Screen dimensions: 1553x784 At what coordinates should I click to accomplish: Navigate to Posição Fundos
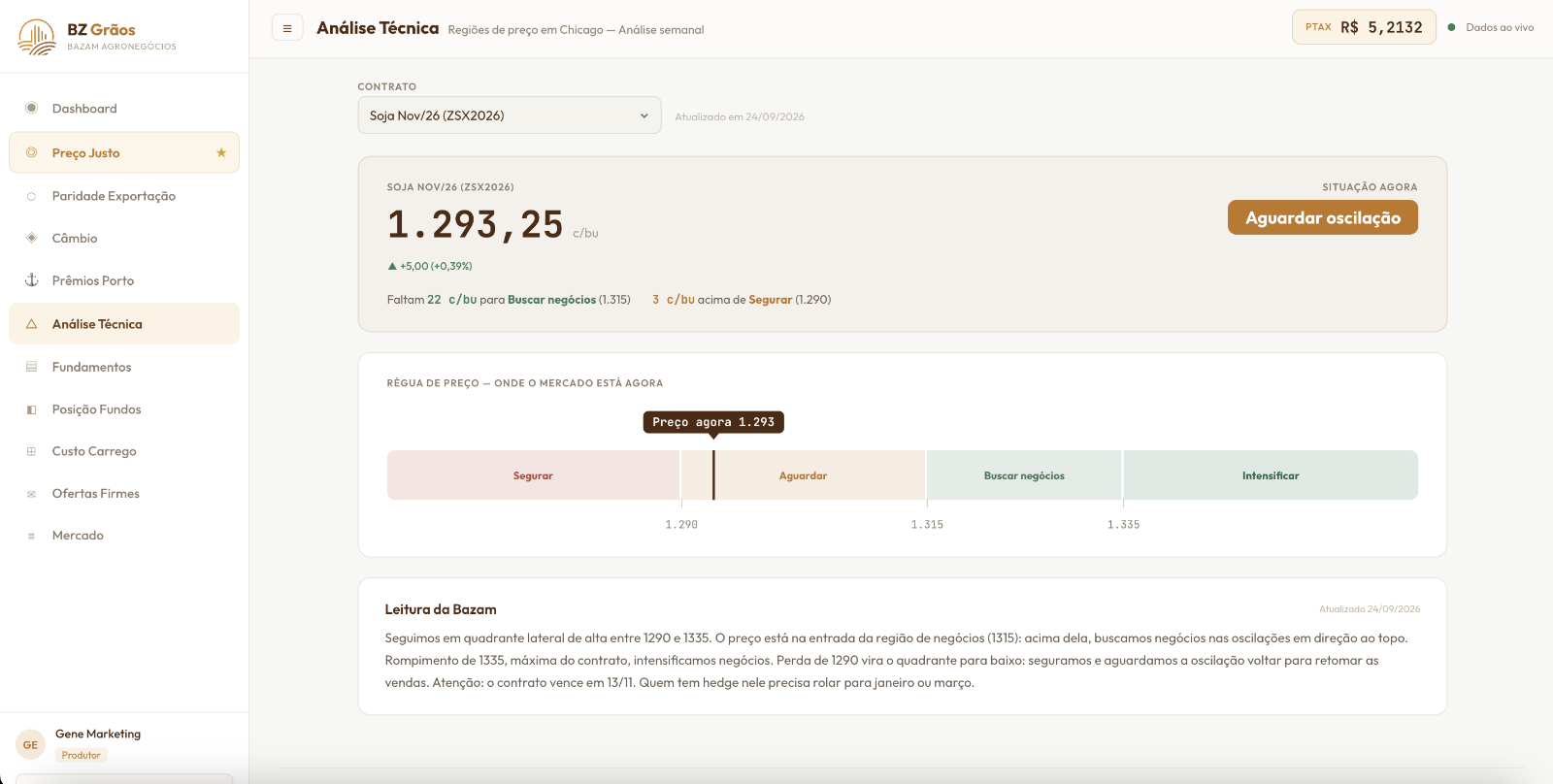tap(124, 409)
